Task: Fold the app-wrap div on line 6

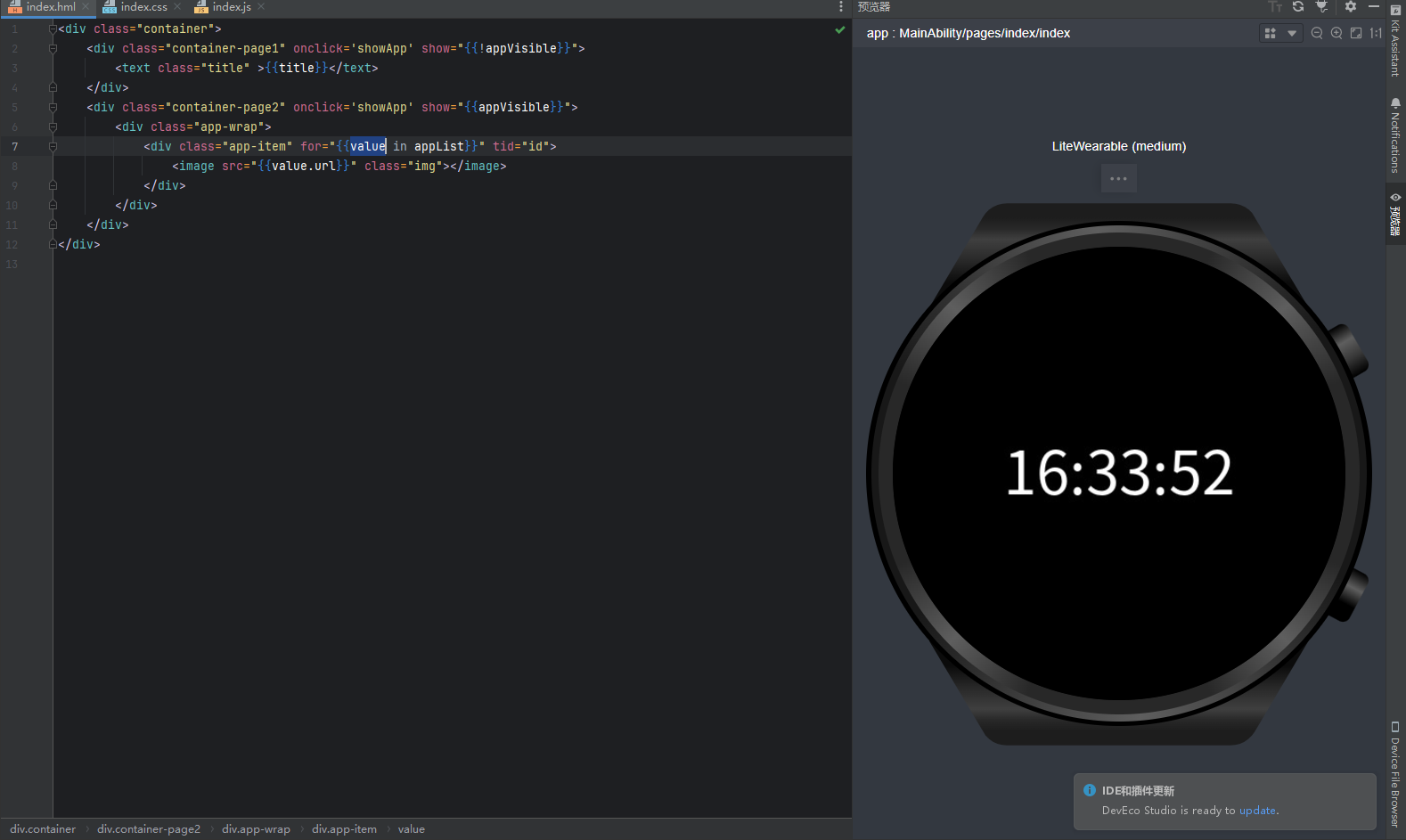Action: (53, 126)
